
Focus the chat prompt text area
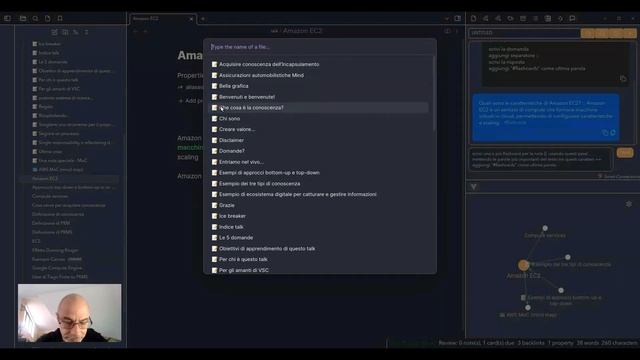click(541, 159)
